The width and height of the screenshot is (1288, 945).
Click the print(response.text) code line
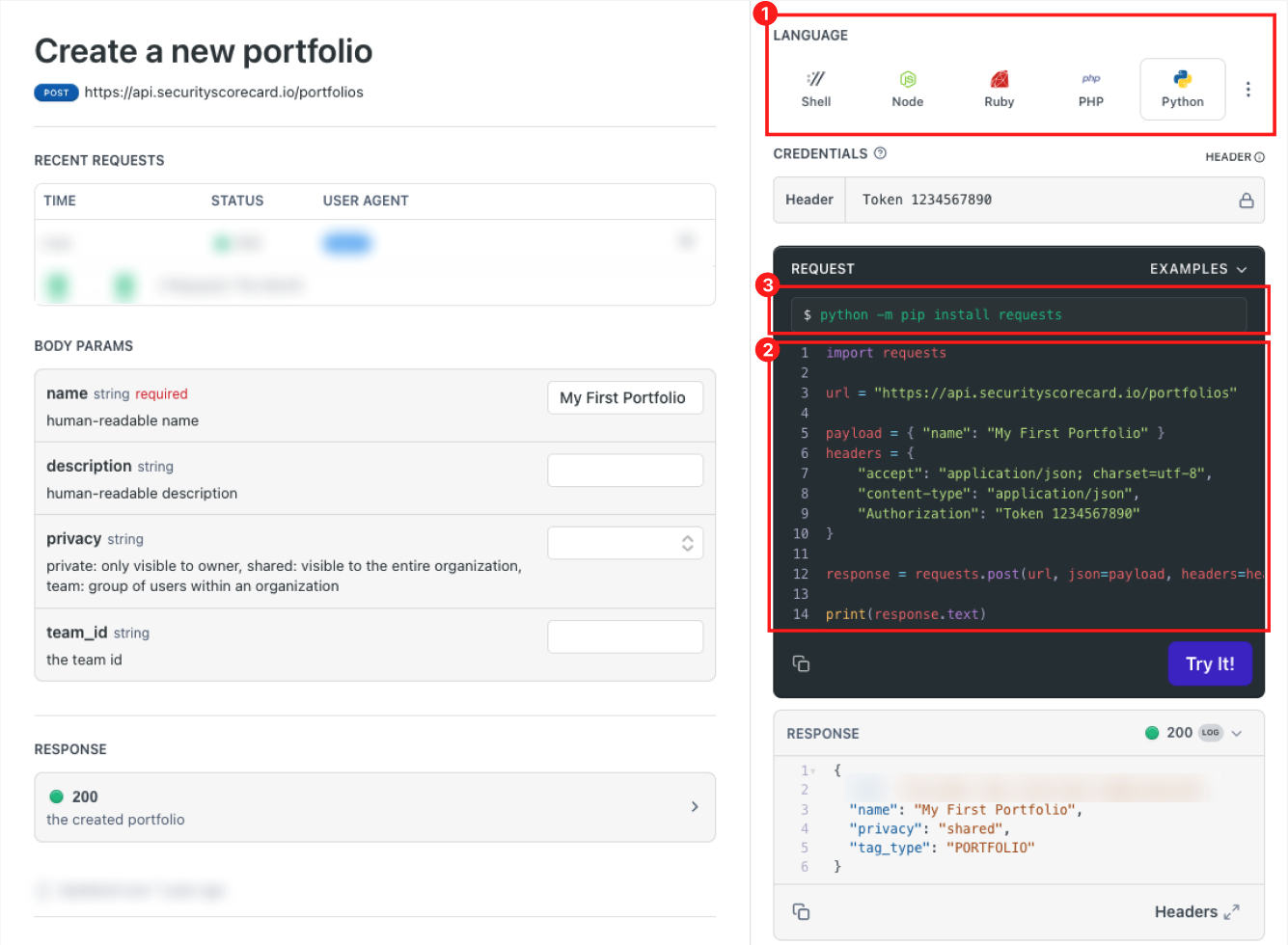pos(906,614)
